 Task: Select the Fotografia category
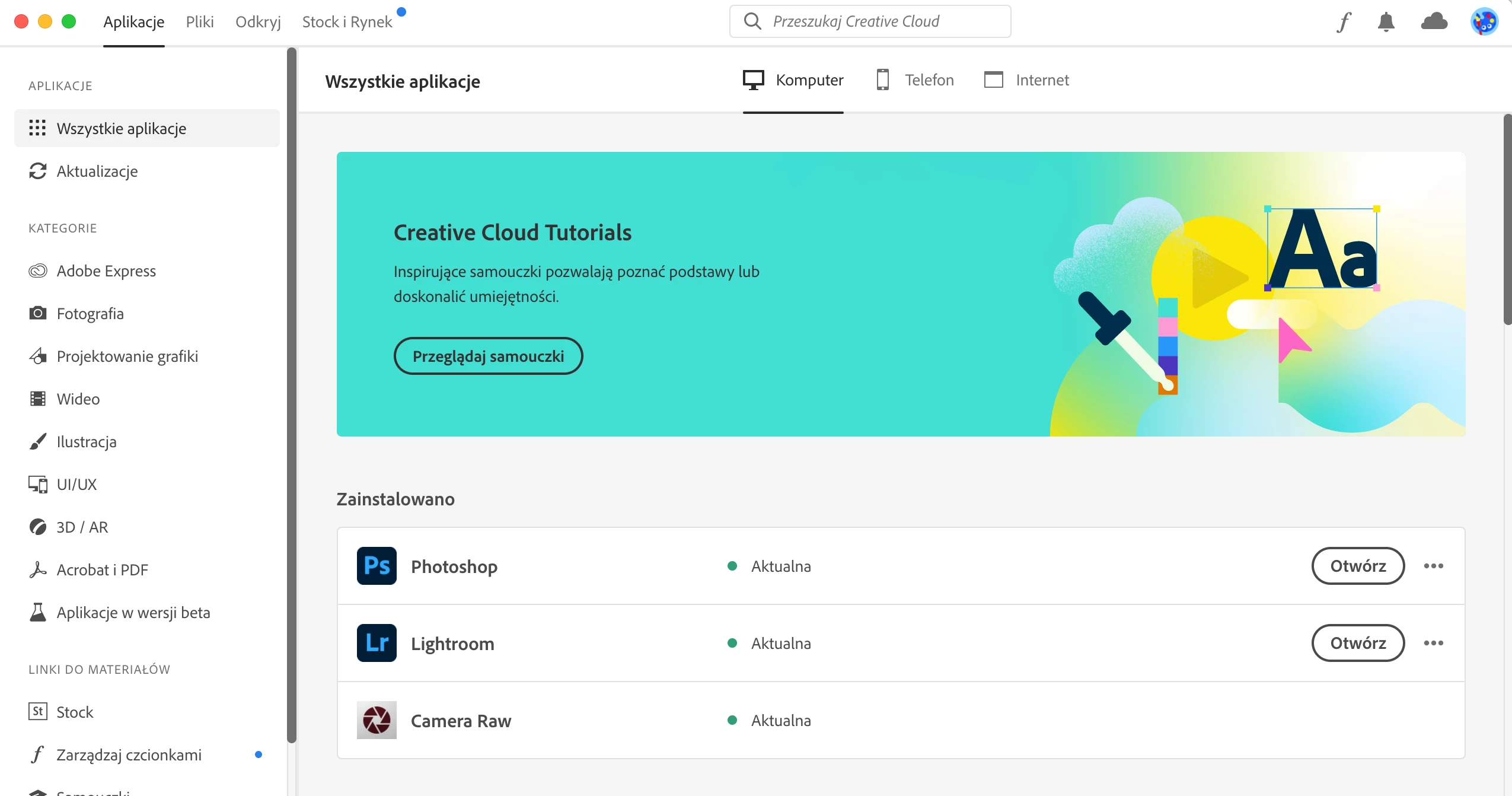tap(90, 314)
